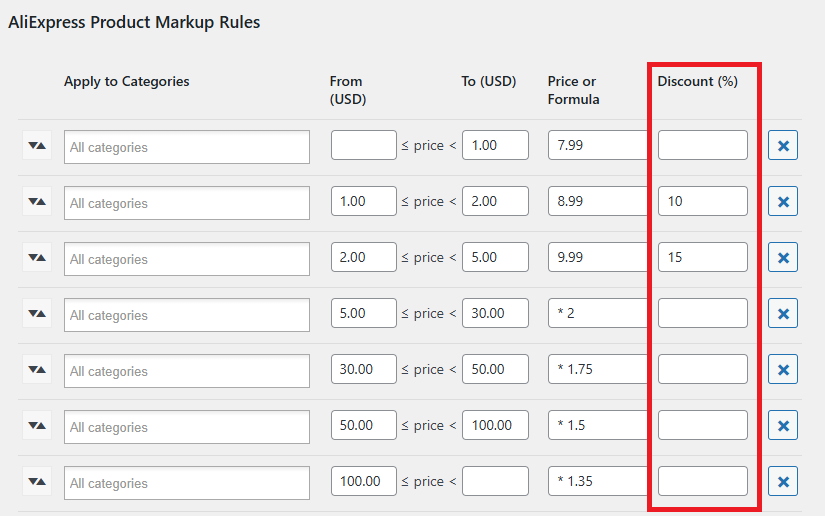Click To field showing 50.00
Viewport: 825px width, 516px height.
point(496,369)
